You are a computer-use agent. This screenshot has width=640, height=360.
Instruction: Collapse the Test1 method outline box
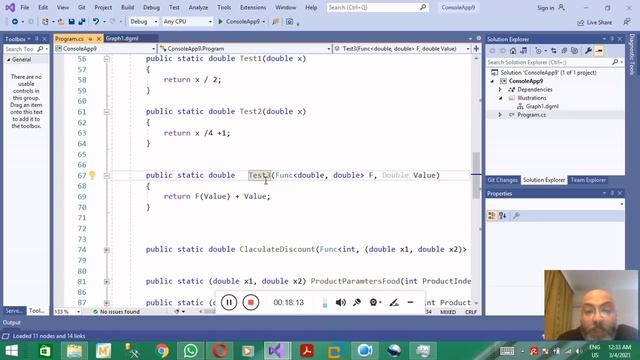(107, 59)
